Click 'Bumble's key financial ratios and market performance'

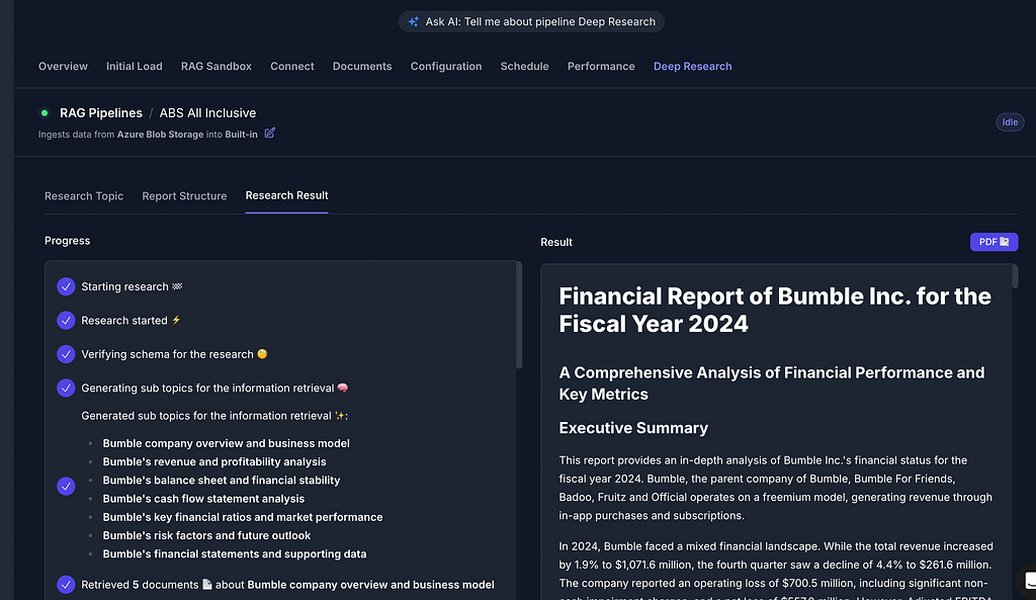[x=242, y=517]
